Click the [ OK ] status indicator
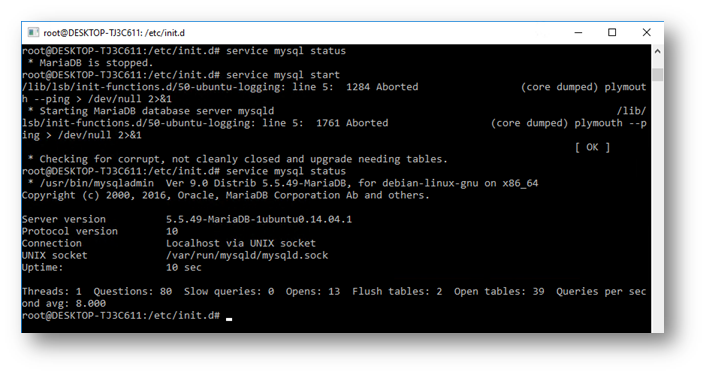The height and width of the screenshot is (375, 706). 592,147
